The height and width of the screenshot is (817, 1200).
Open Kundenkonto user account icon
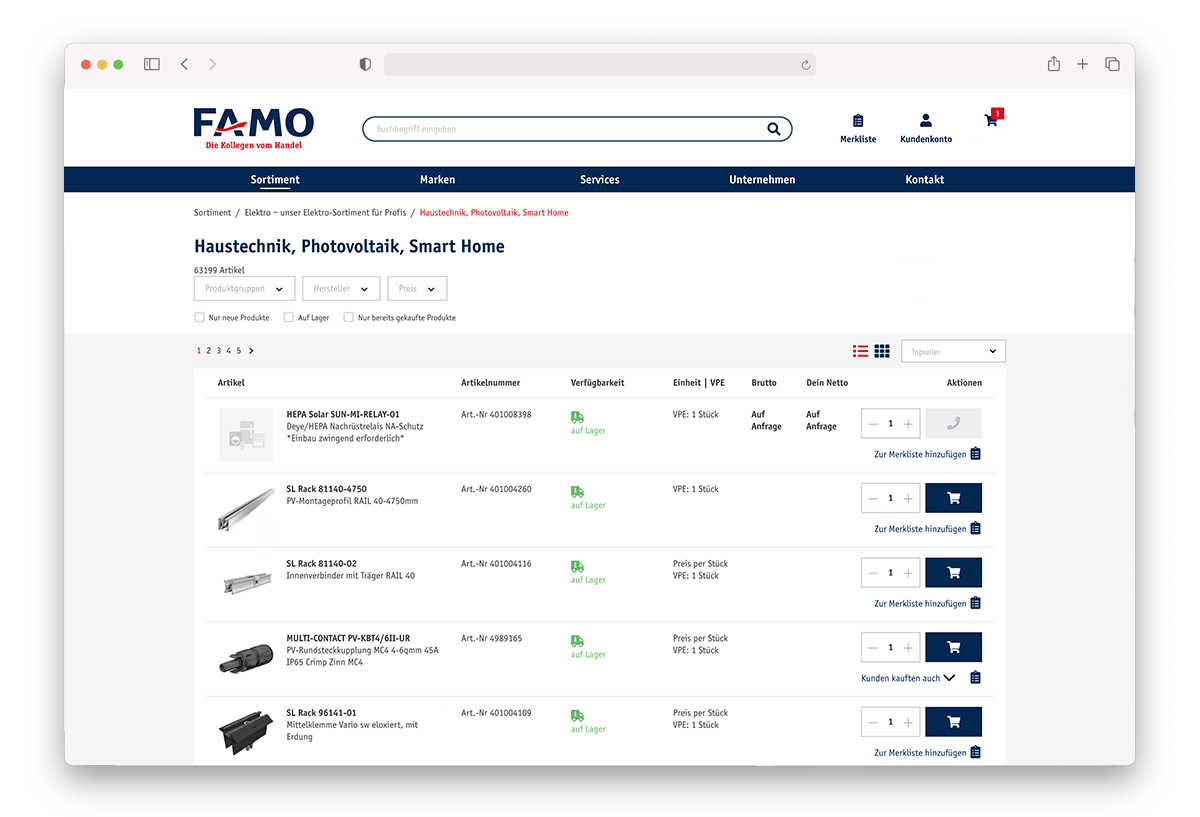click(x=926, y=121)
